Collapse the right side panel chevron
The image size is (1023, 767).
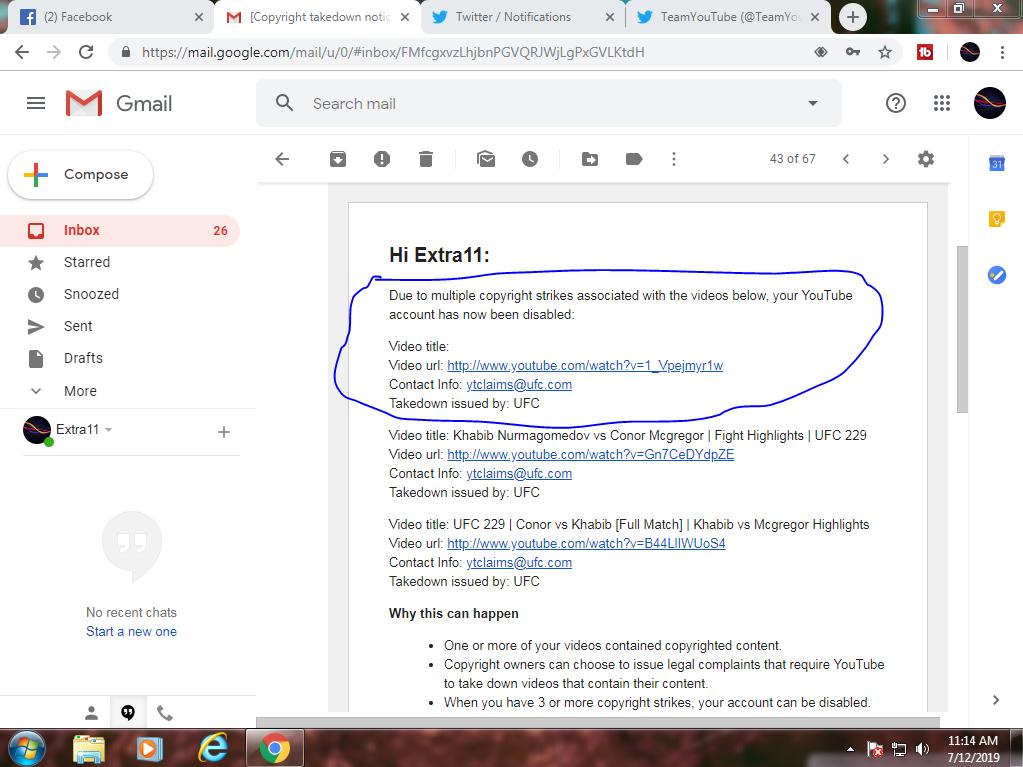point(996,700)
